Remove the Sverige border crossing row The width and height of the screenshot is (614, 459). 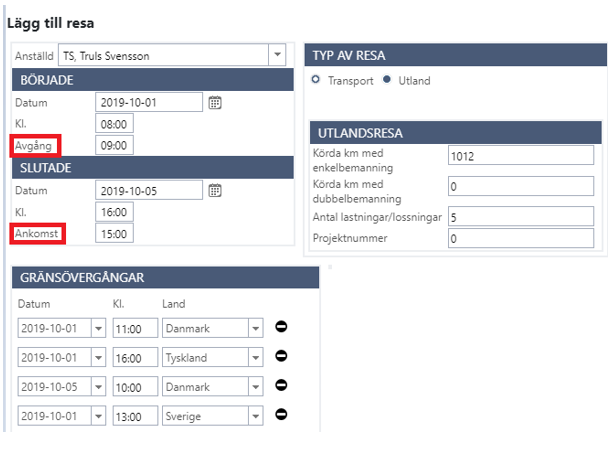[281, 413]
